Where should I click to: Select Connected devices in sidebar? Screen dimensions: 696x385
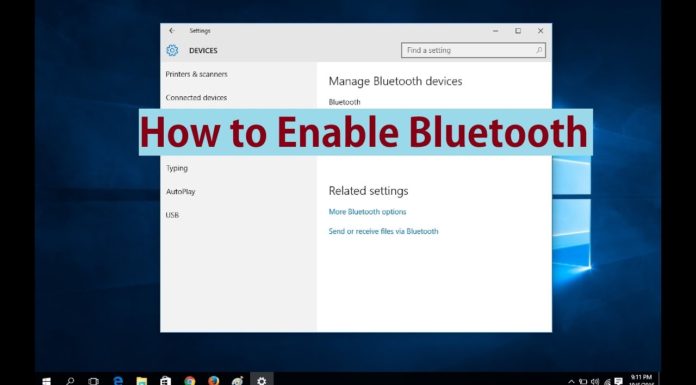coord(196,97)
